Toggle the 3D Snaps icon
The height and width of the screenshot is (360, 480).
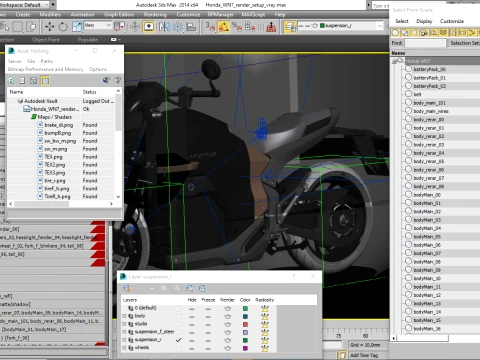(210, 26)
